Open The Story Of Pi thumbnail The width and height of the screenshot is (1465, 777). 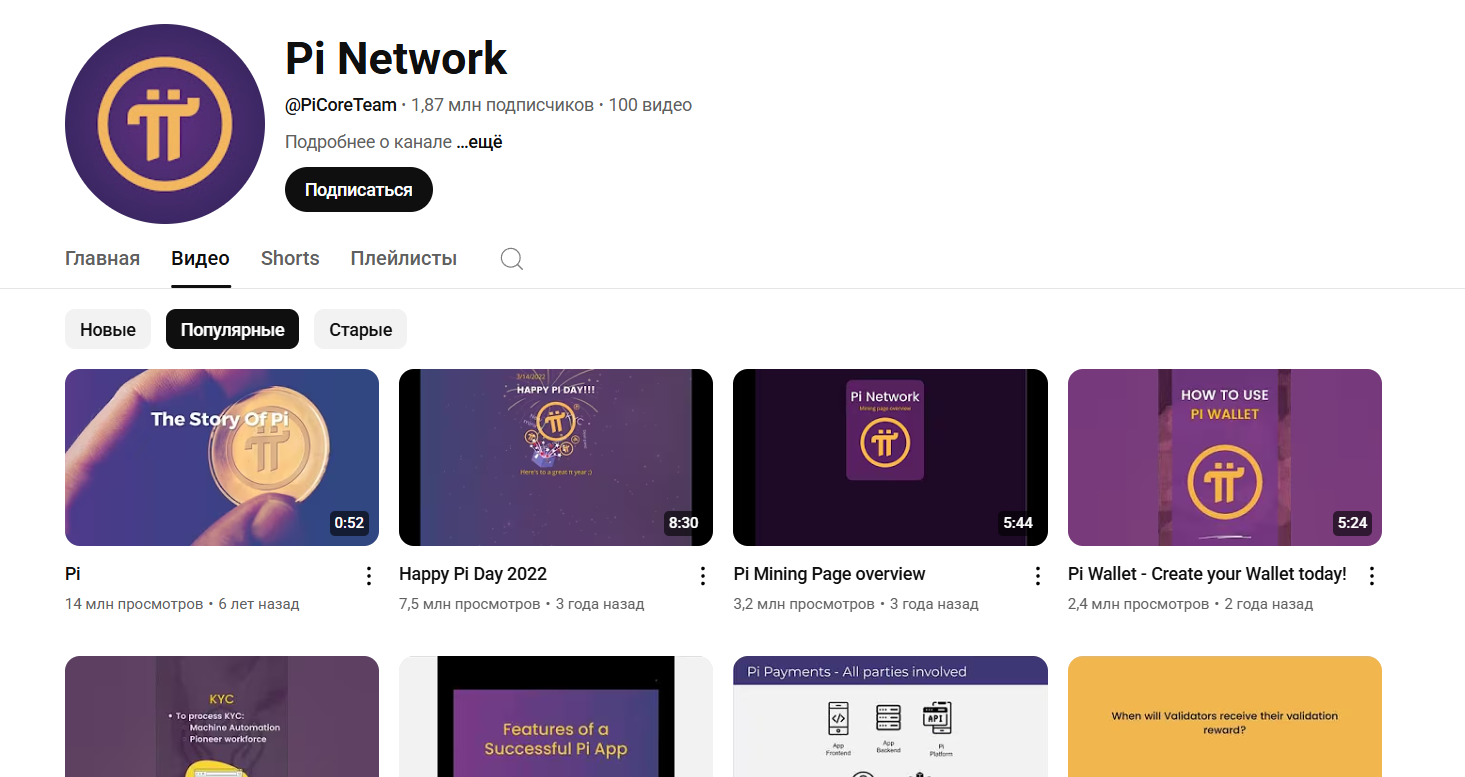tap(222, 457)
